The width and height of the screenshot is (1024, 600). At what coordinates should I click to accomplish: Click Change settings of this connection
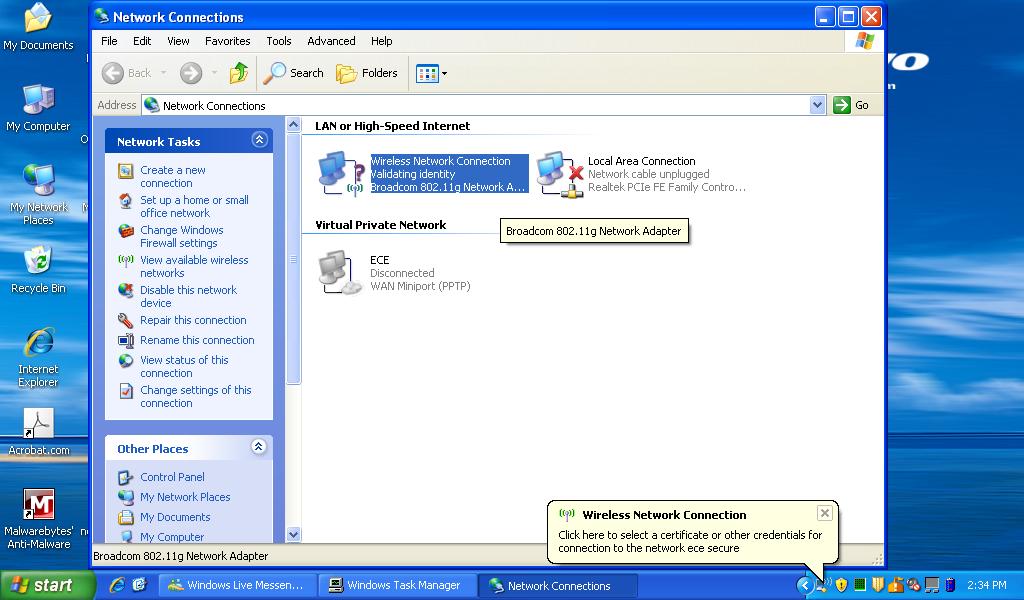pyautogui.click(x=195, y=396)
